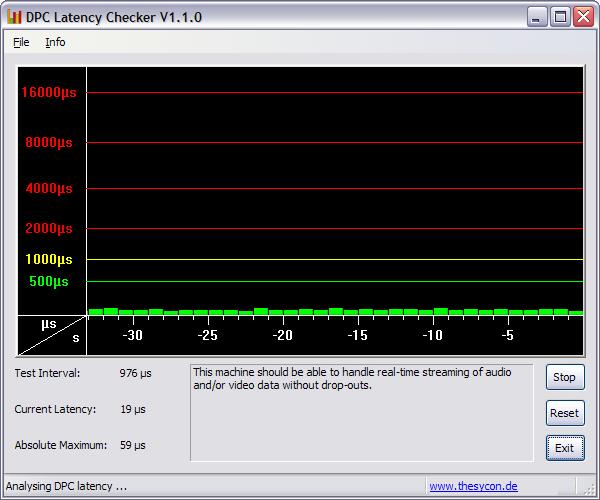Open the Info menu
The height and width of the screenshot is (500, 600).
coord(55,42)
